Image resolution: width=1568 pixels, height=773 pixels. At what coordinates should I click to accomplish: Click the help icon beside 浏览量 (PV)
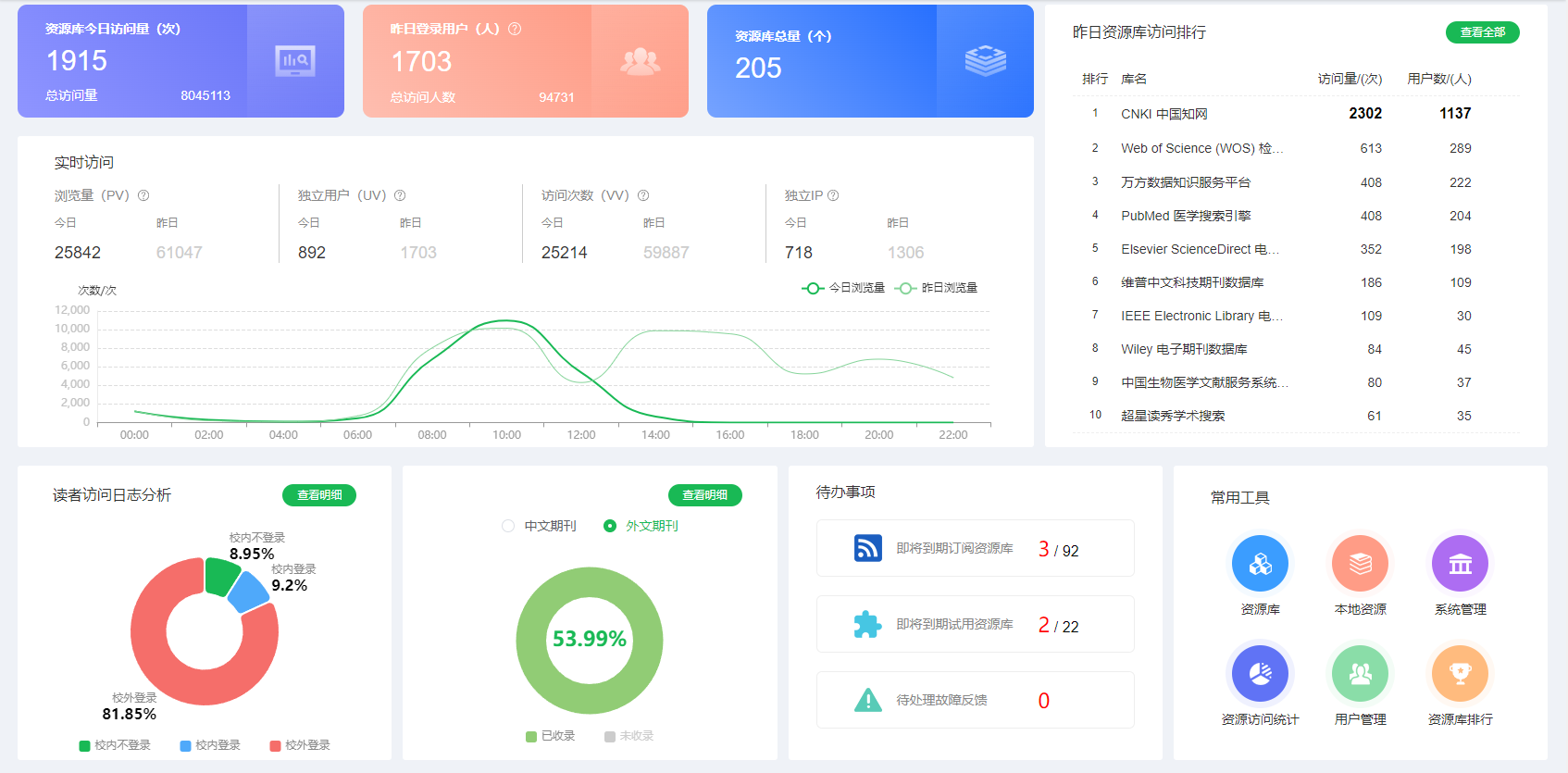pyautogui.click(x=143, y=195)
